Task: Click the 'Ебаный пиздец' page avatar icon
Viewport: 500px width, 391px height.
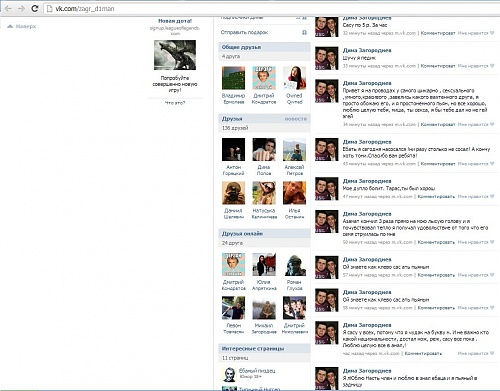Action: coord(229,374)
